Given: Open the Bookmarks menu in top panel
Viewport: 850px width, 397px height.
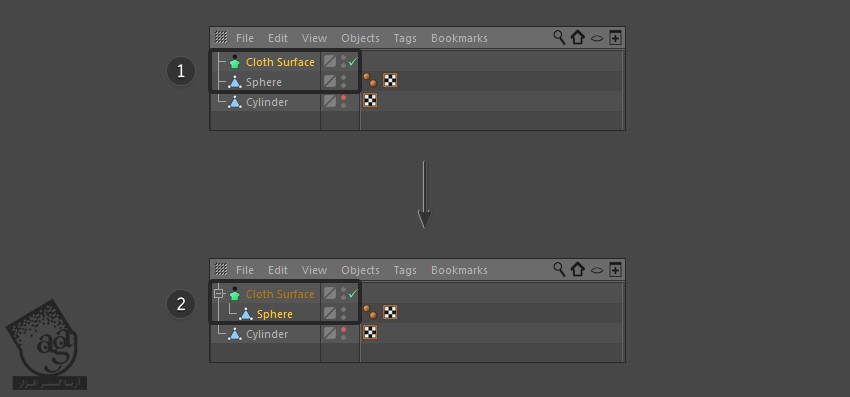Looking at the screenshot, I should [x=459, y=38].
